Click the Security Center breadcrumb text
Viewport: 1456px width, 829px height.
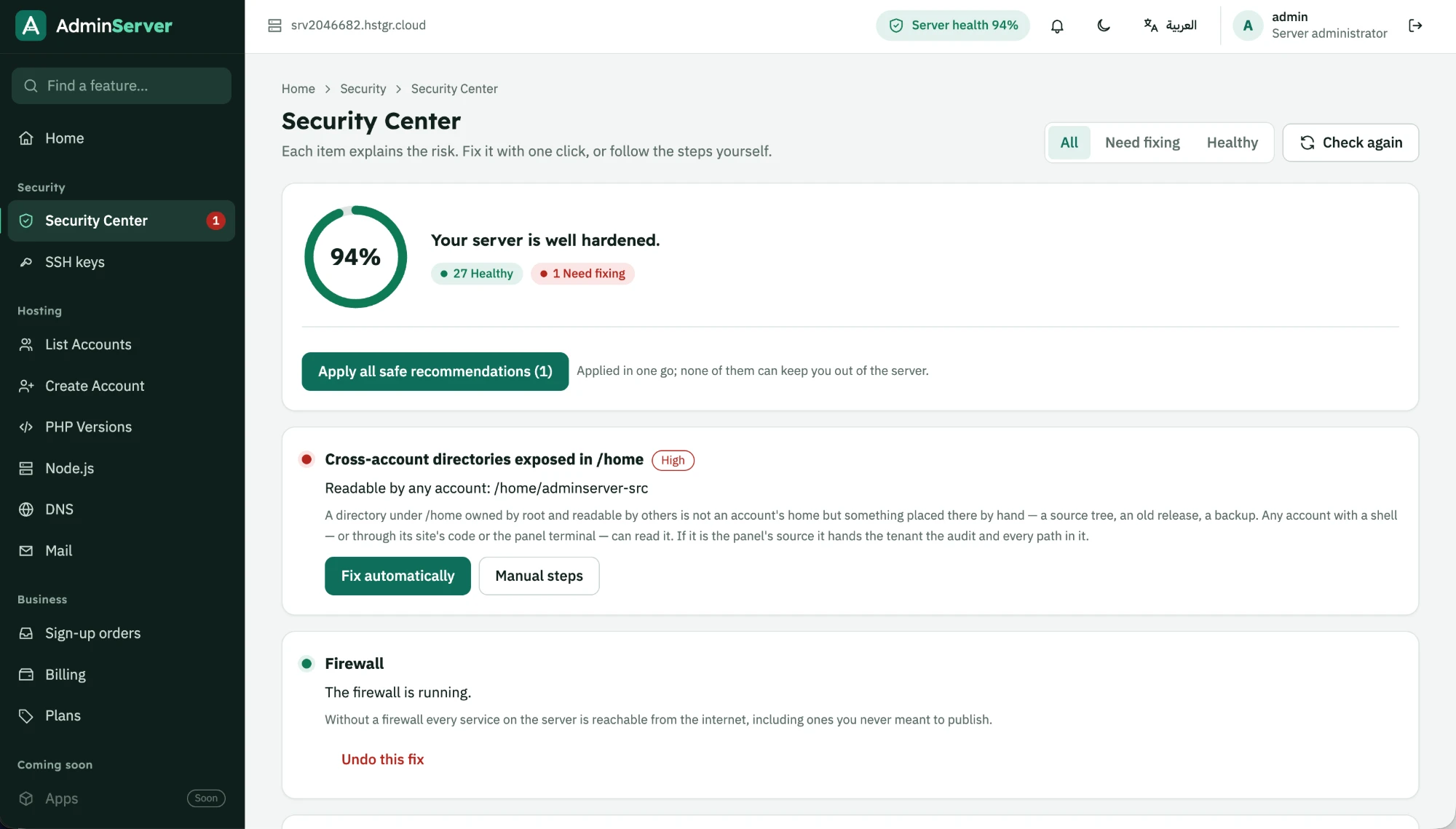point(454,89)
